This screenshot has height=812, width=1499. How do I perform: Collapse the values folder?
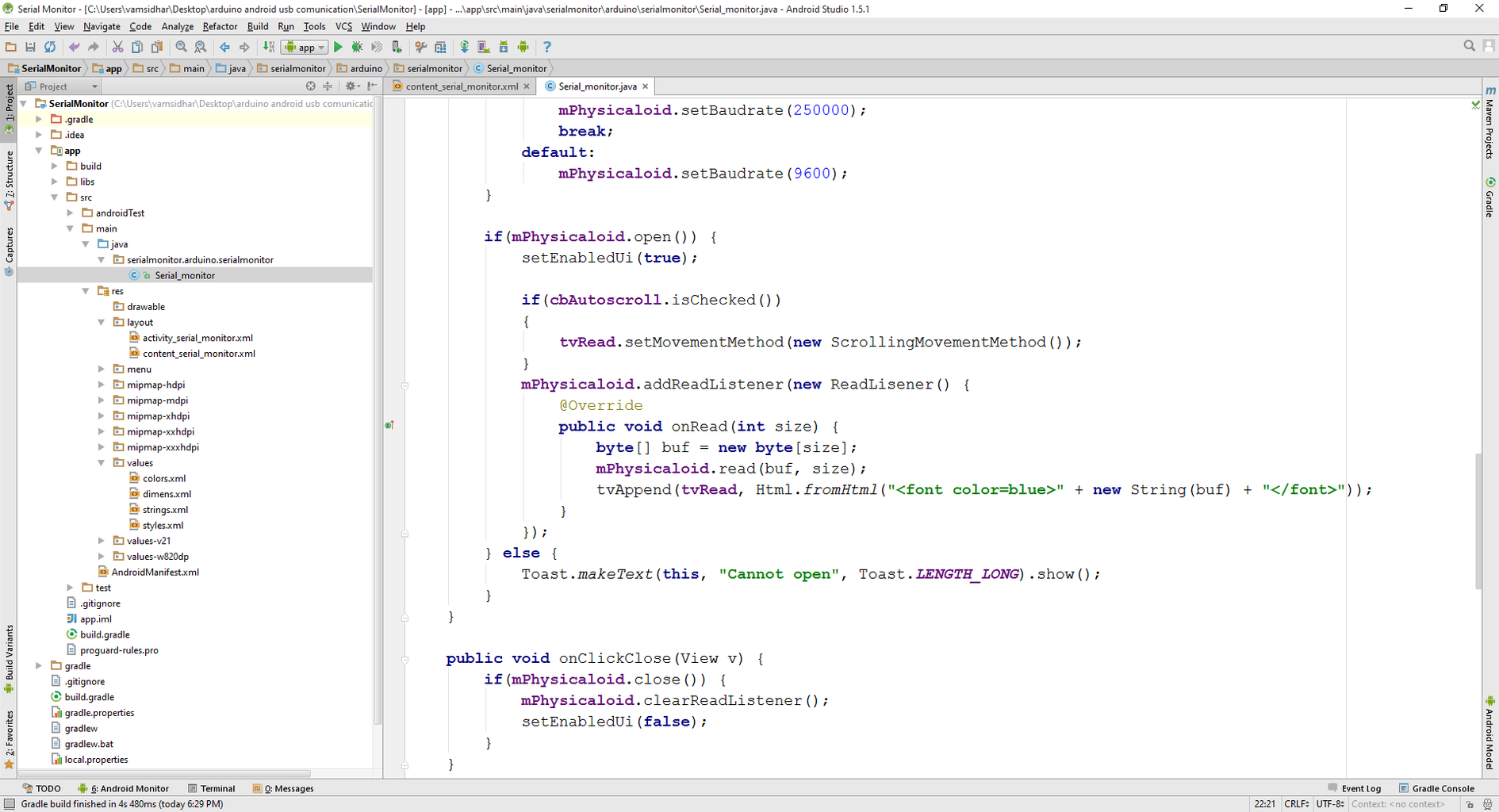(101, 462)
